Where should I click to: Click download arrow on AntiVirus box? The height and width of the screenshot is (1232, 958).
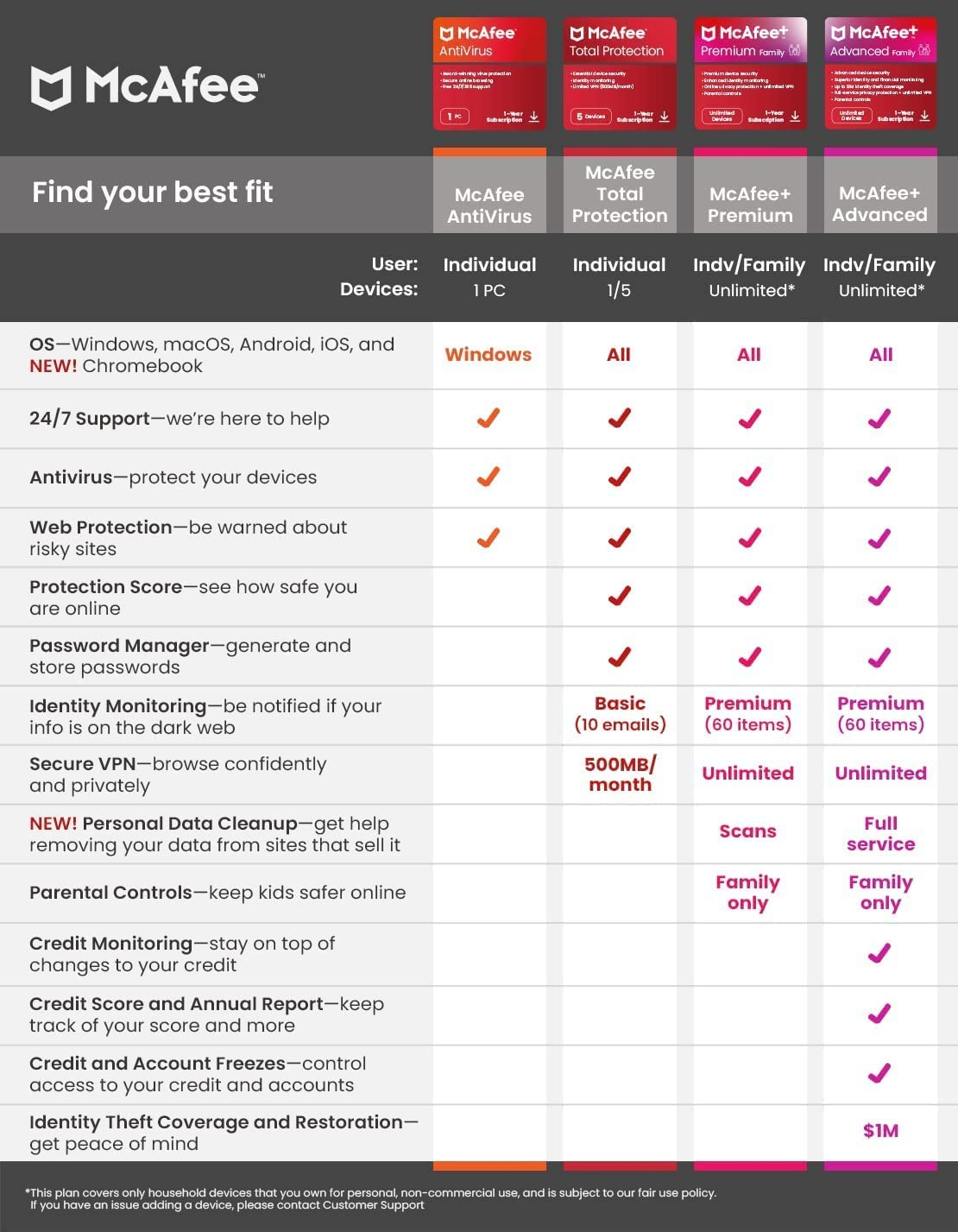534,117
